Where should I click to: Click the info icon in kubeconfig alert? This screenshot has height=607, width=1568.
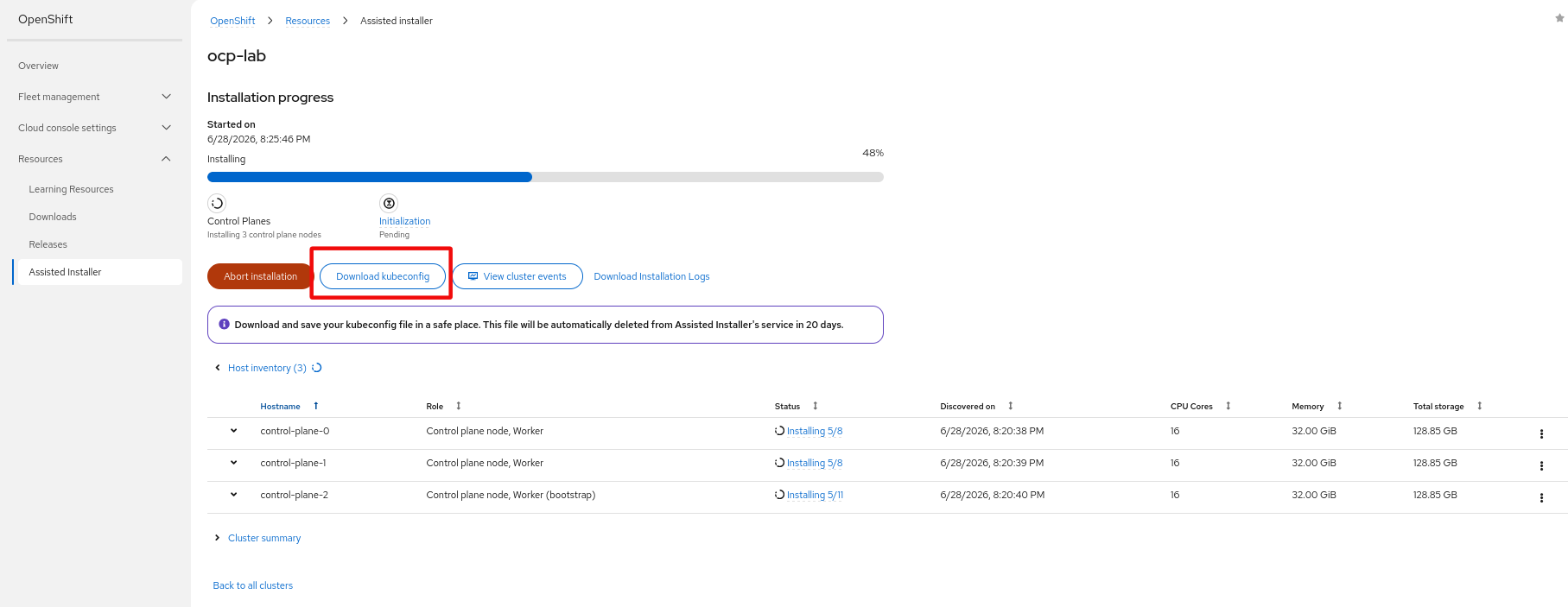click(224, 325)
